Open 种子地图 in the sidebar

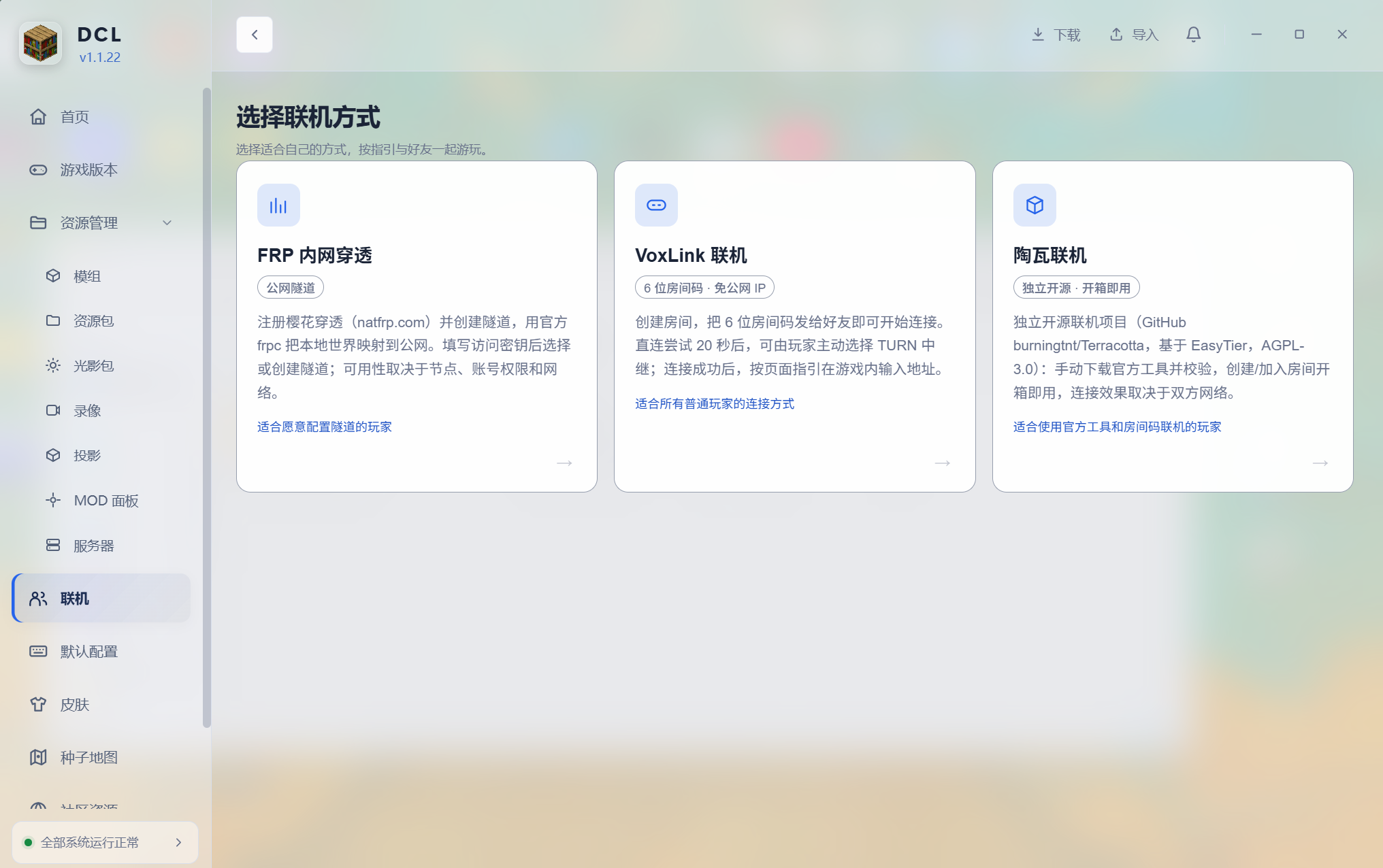tap(101, 758)
